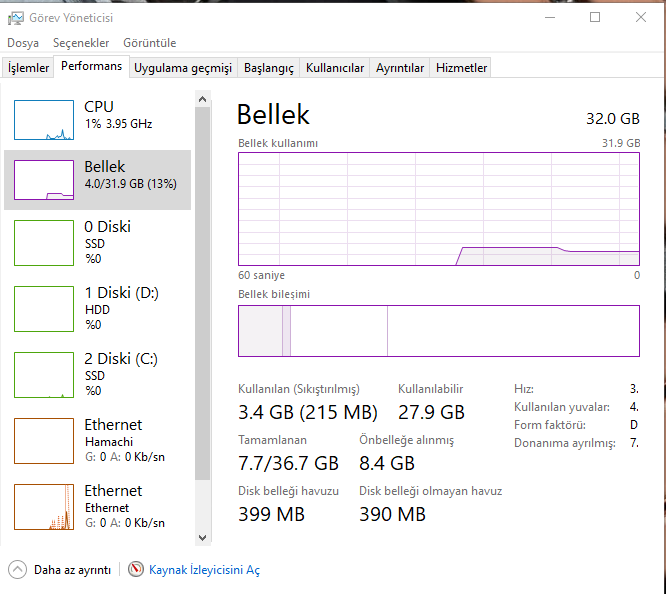Image resolution: width=666 pixels, height=594 pixels.
Task: Click the sidebar scrollbar down arrow
Action: pos(203,537)
